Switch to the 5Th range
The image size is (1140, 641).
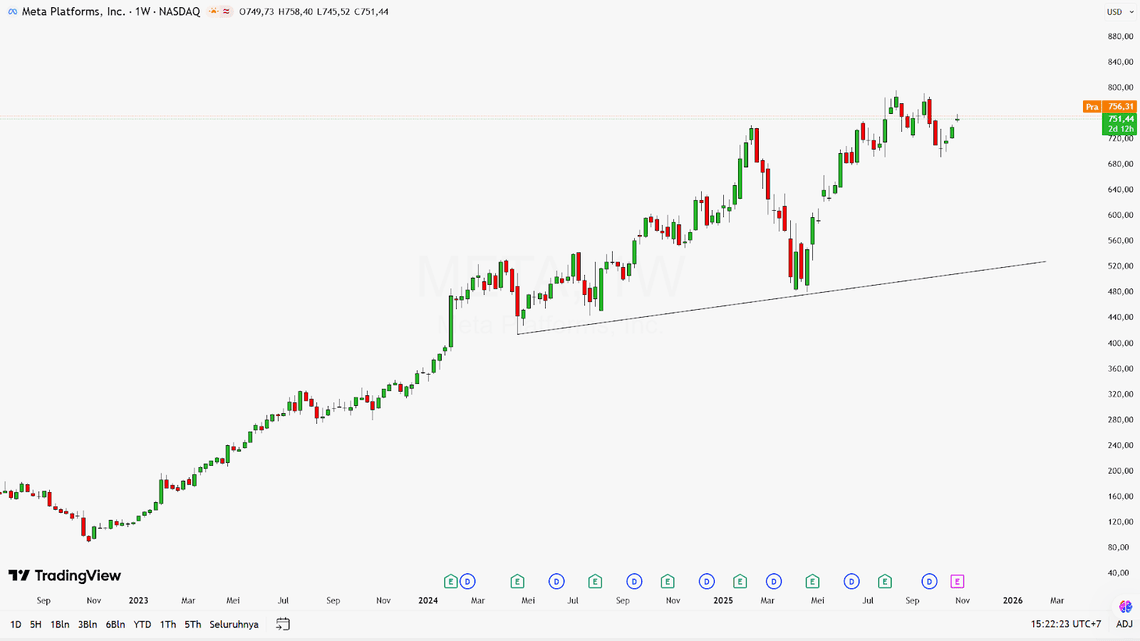tap(192, 624)
